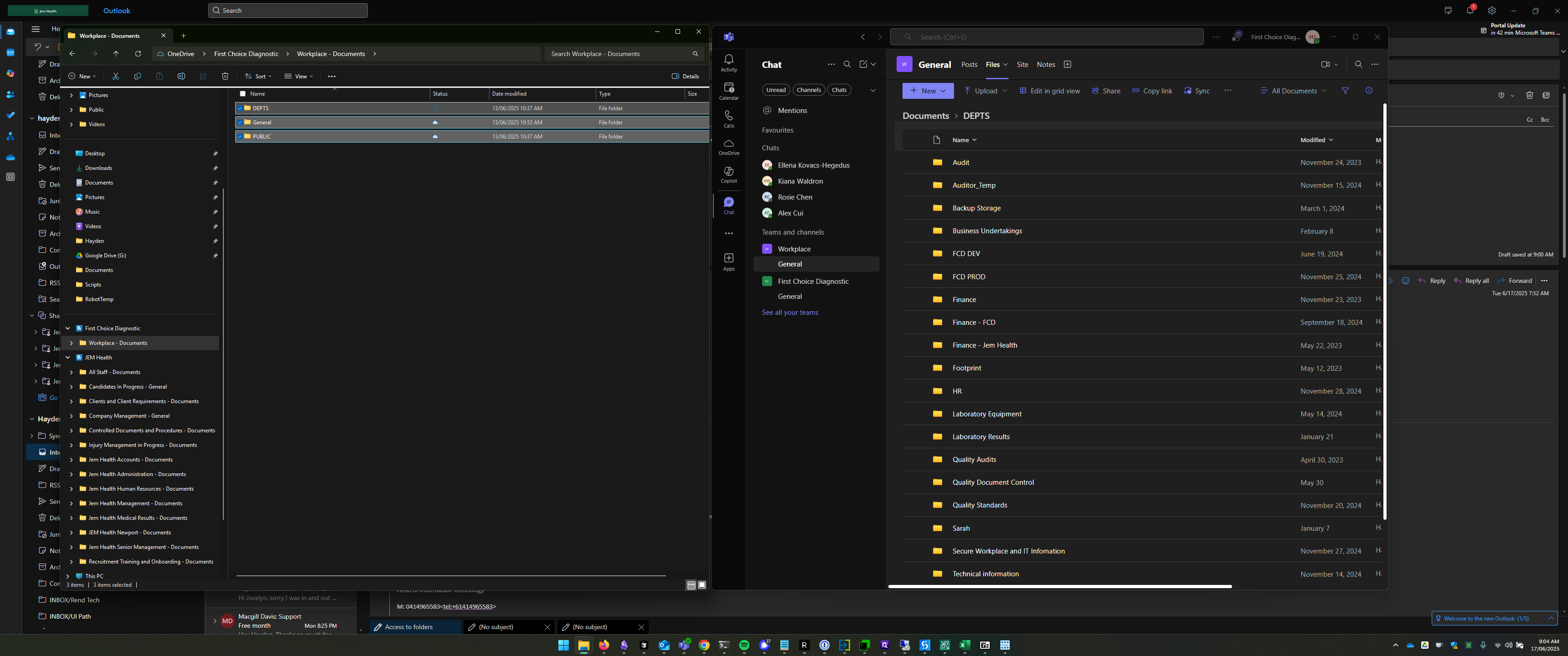Open Copilot in the Teams sidebar

728,174
